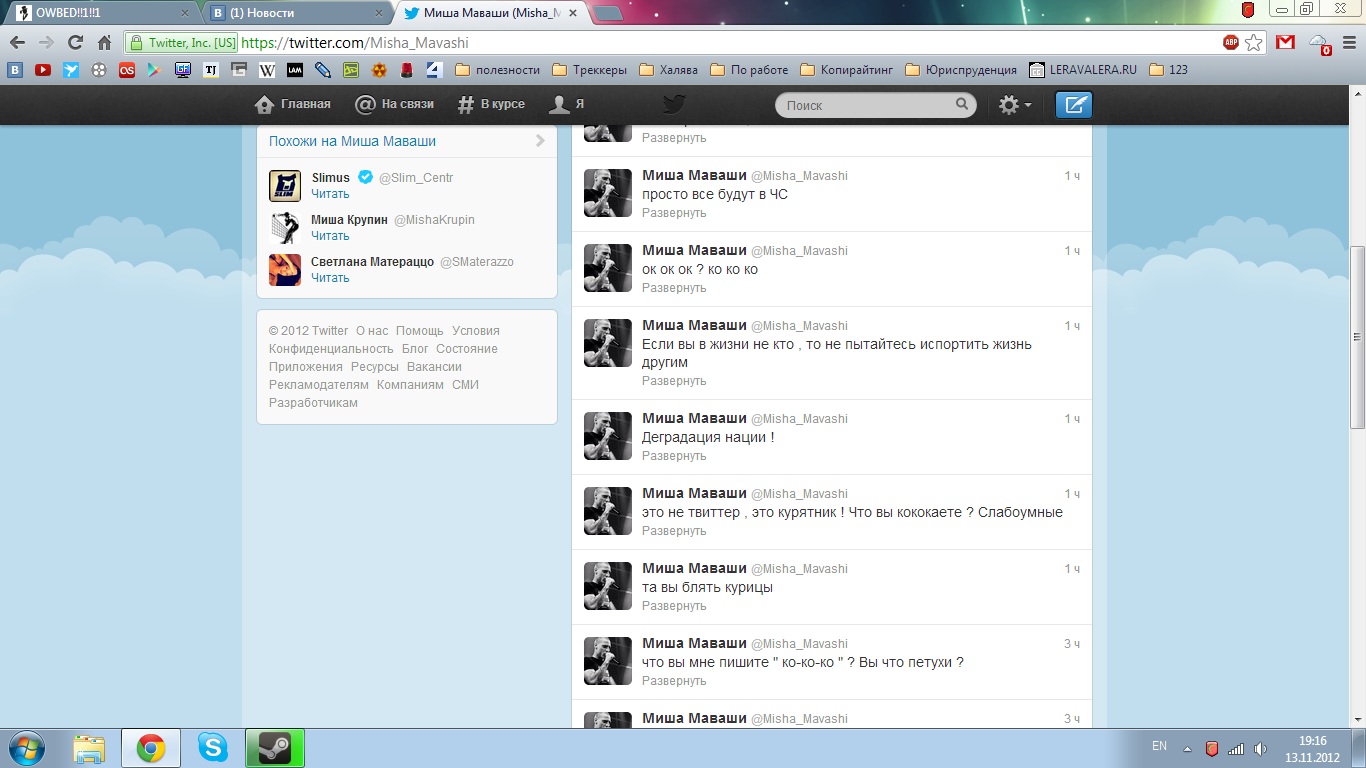
Task: Open the 'Помощь' footer link
Action: (419, 331)
